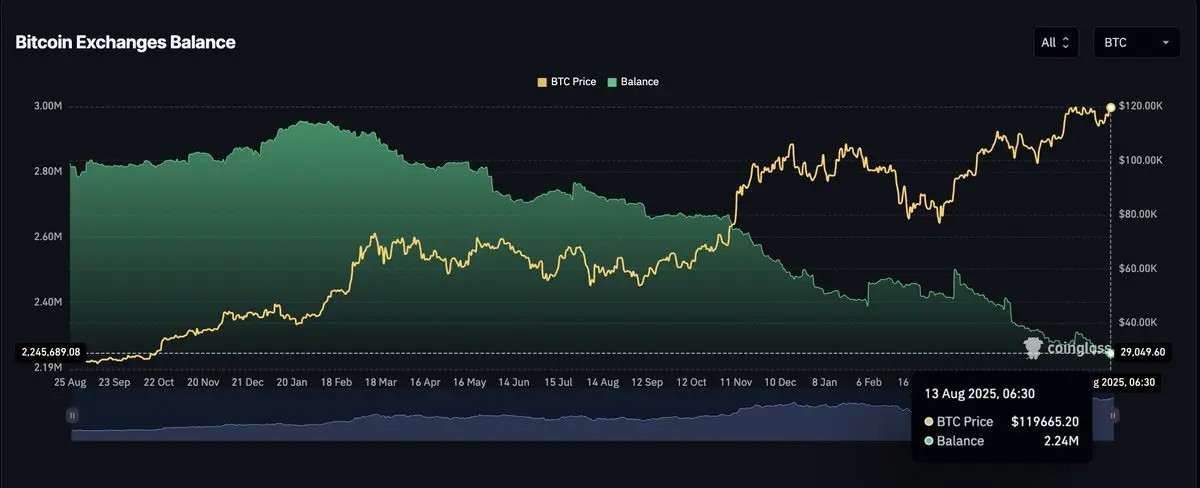Toggle the BTC Price legend series
The height and width of the screenshot is (488, 1200).
click(x=566, y=82)
